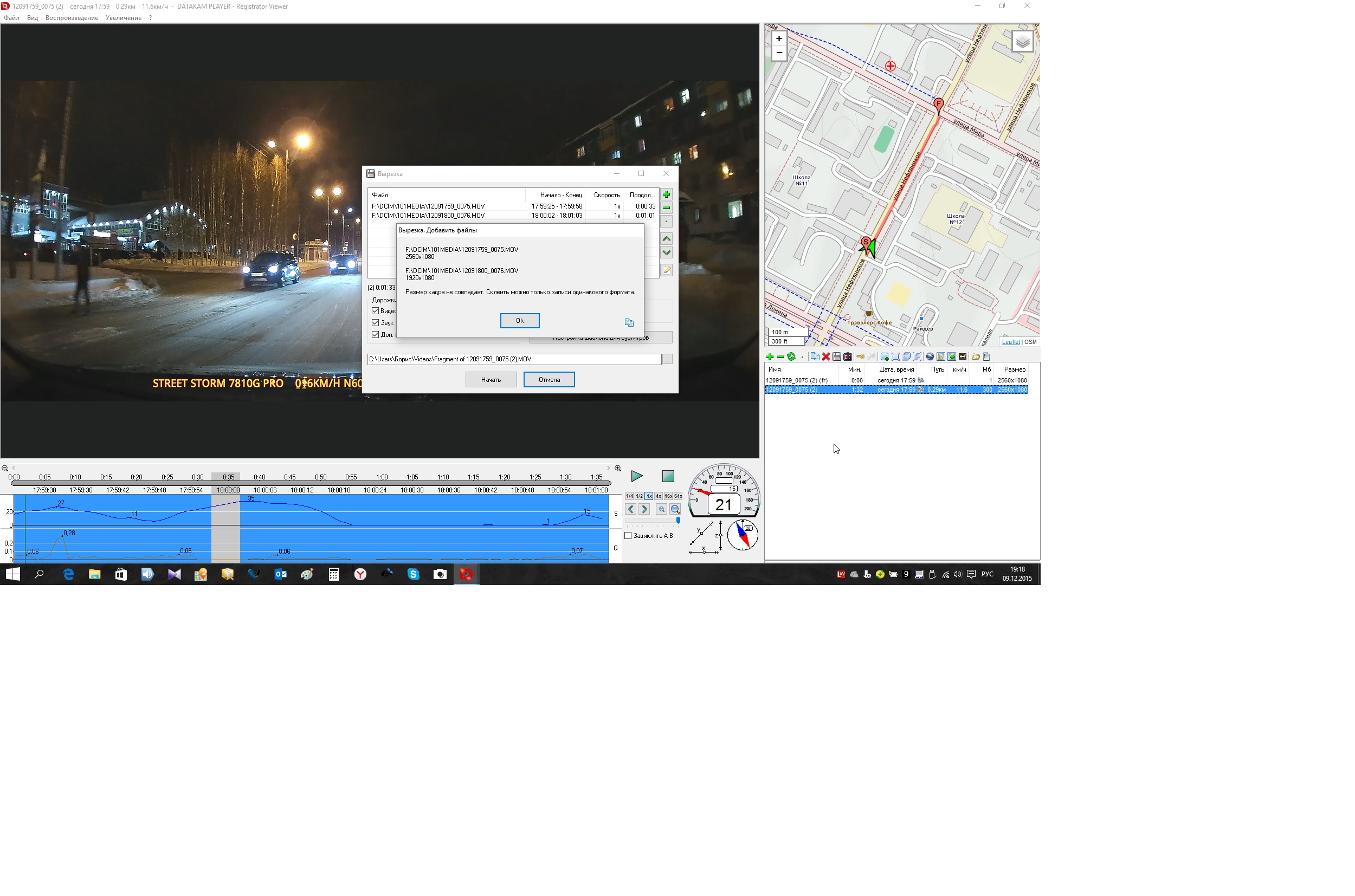Click the copy icon in the error message box

tap(629, 323)
